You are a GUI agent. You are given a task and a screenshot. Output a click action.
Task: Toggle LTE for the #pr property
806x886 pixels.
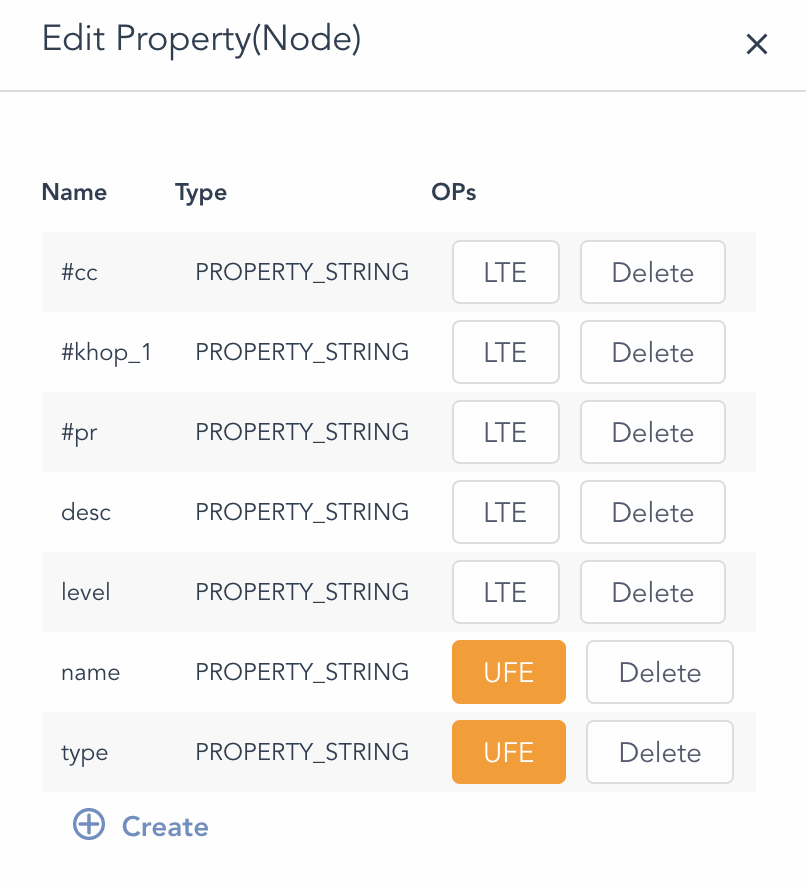[505, 432]
